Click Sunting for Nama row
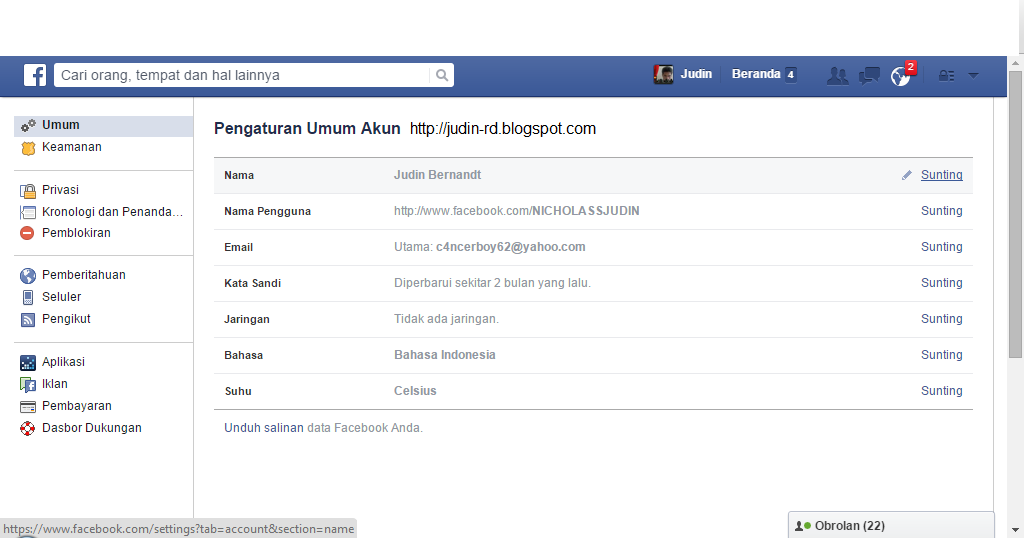This screenshot has width=1024, height=538. [x=942, y=175]
